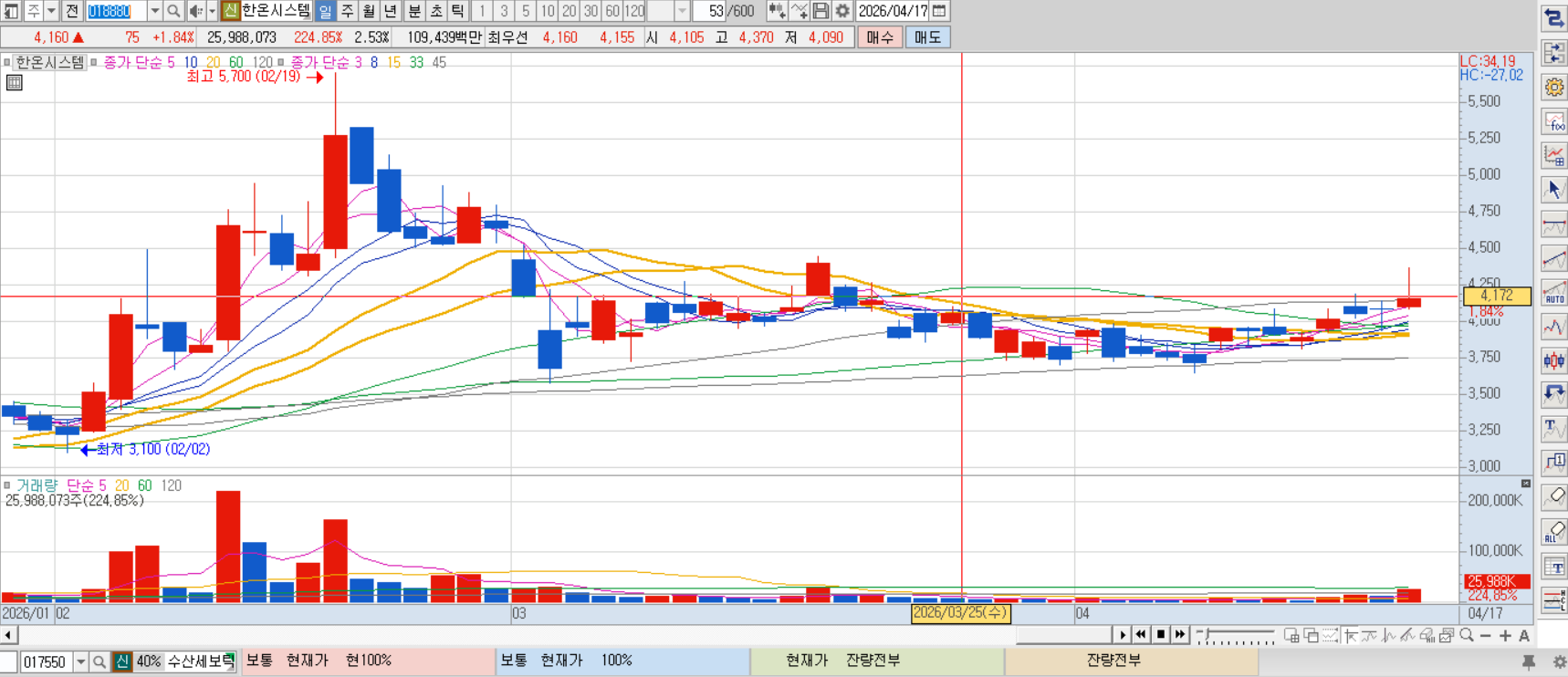Open the minute interval dropdown after 120
1568x677 pixels.
(682, 11)
